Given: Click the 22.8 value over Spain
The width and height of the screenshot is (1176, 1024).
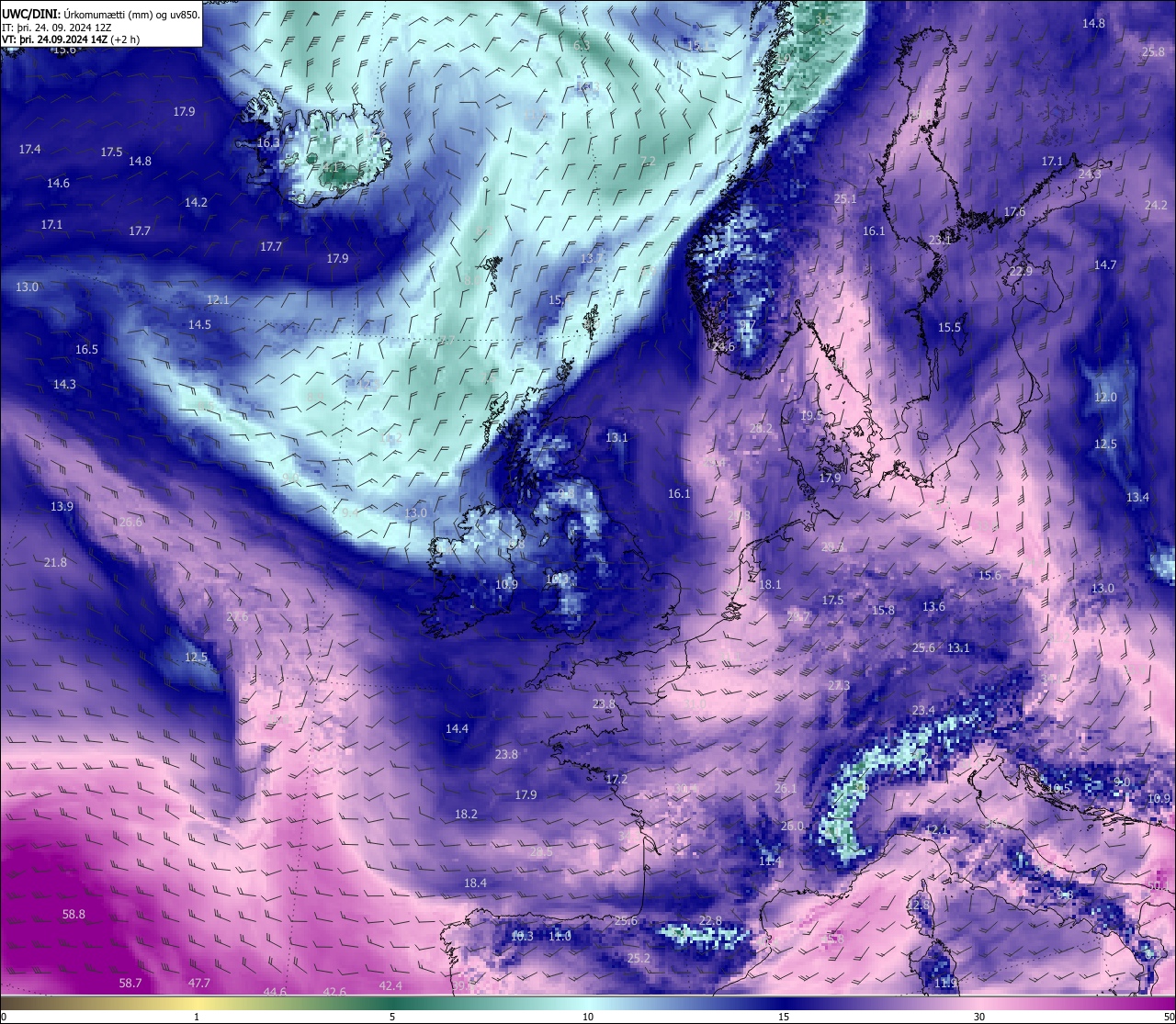Looking at the screenshot, I should point(710,920).
